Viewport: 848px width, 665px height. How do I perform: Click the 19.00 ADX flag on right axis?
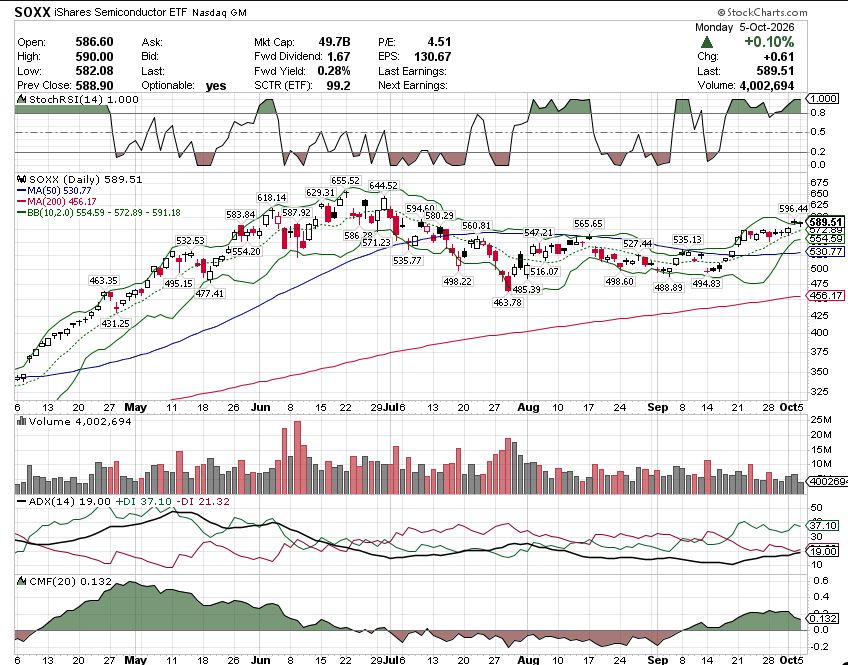pyautogui.click(x=823, y=551)
